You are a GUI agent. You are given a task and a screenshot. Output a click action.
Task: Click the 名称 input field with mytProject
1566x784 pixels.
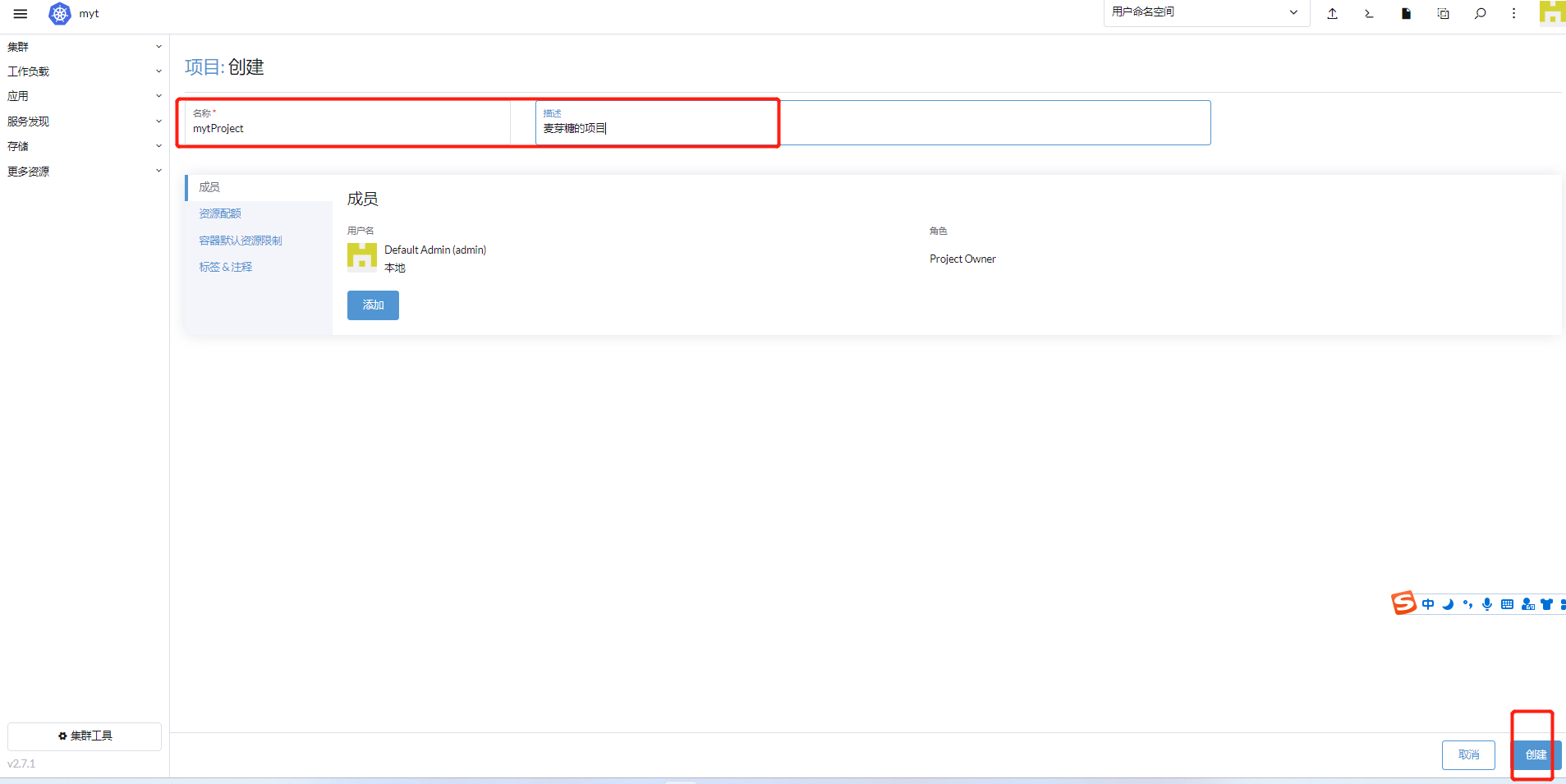click(348, 122)
